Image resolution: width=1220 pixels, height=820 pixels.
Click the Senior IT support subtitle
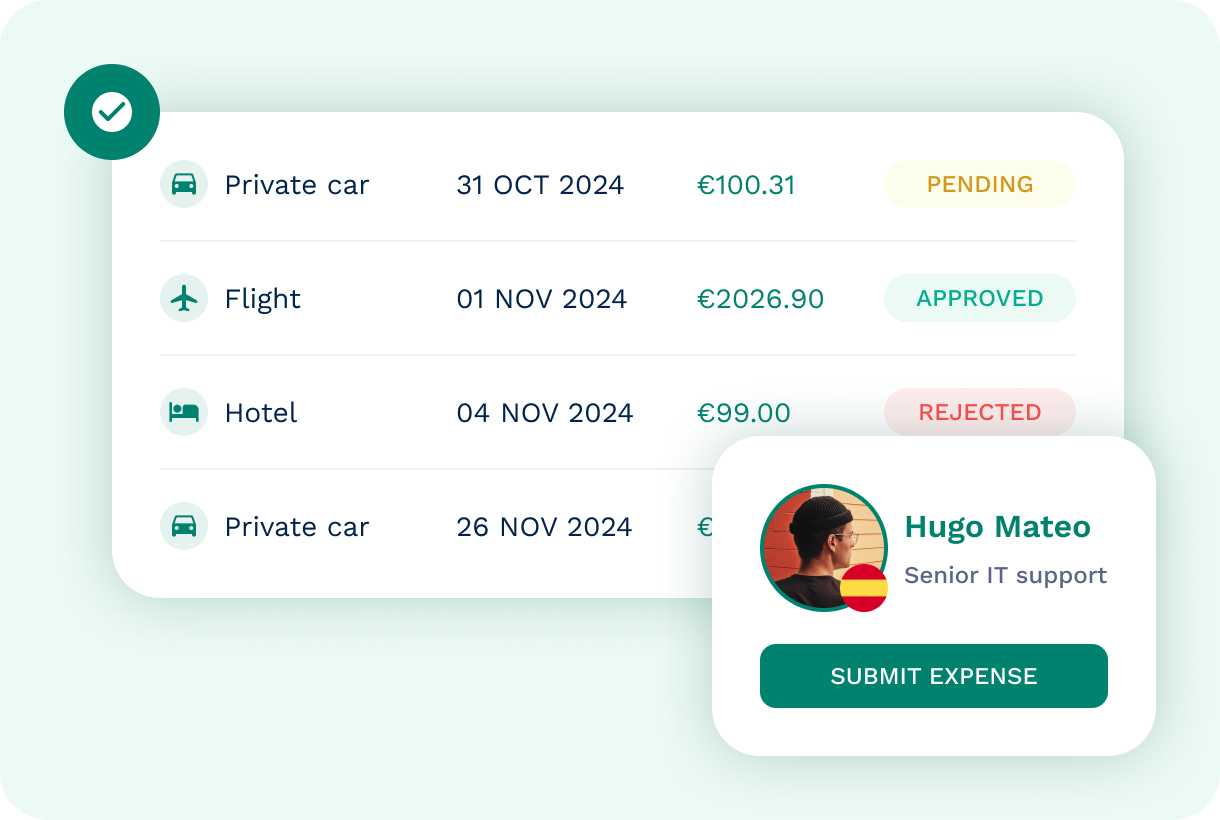click(x=1005, y=576)
